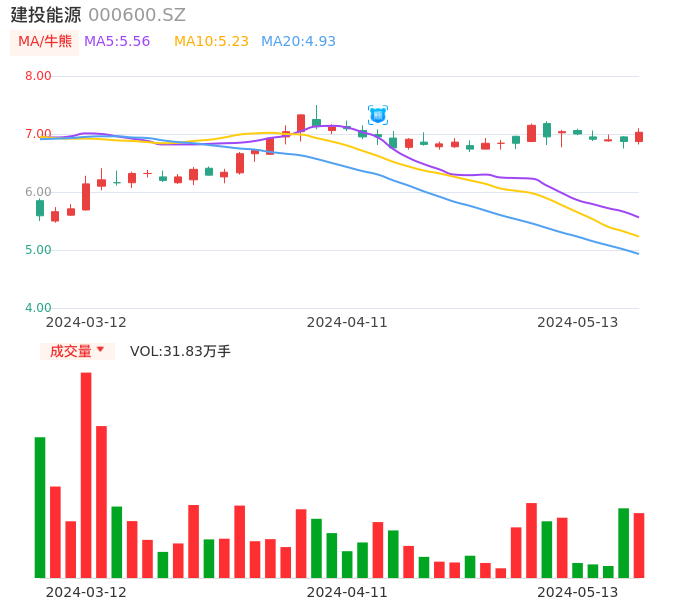Click the VOL:31.83万手 volume readout
The image size is (686, 606).
point(180,351)
